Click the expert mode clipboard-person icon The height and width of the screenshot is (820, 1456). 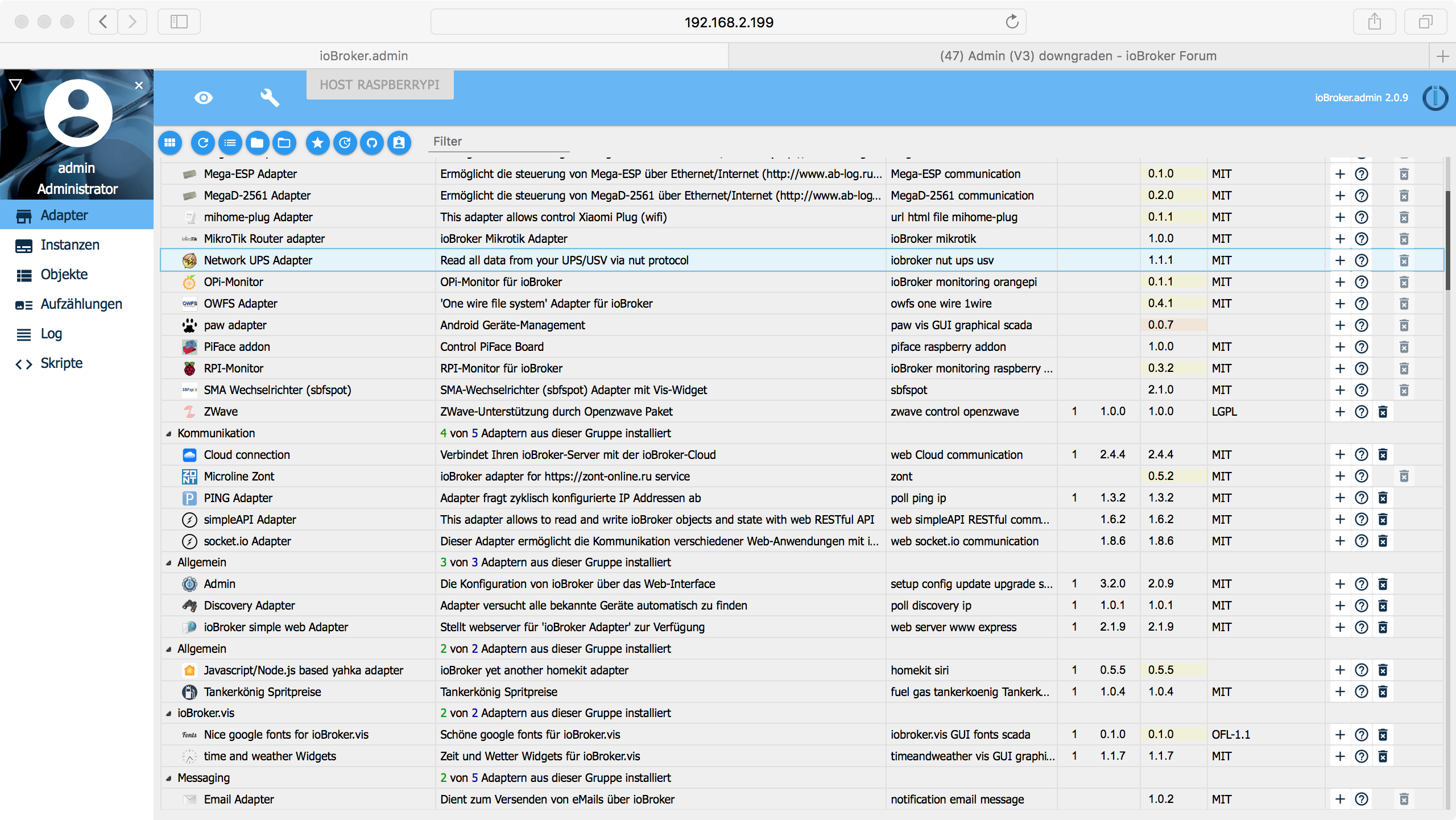(x=399, y=143)
